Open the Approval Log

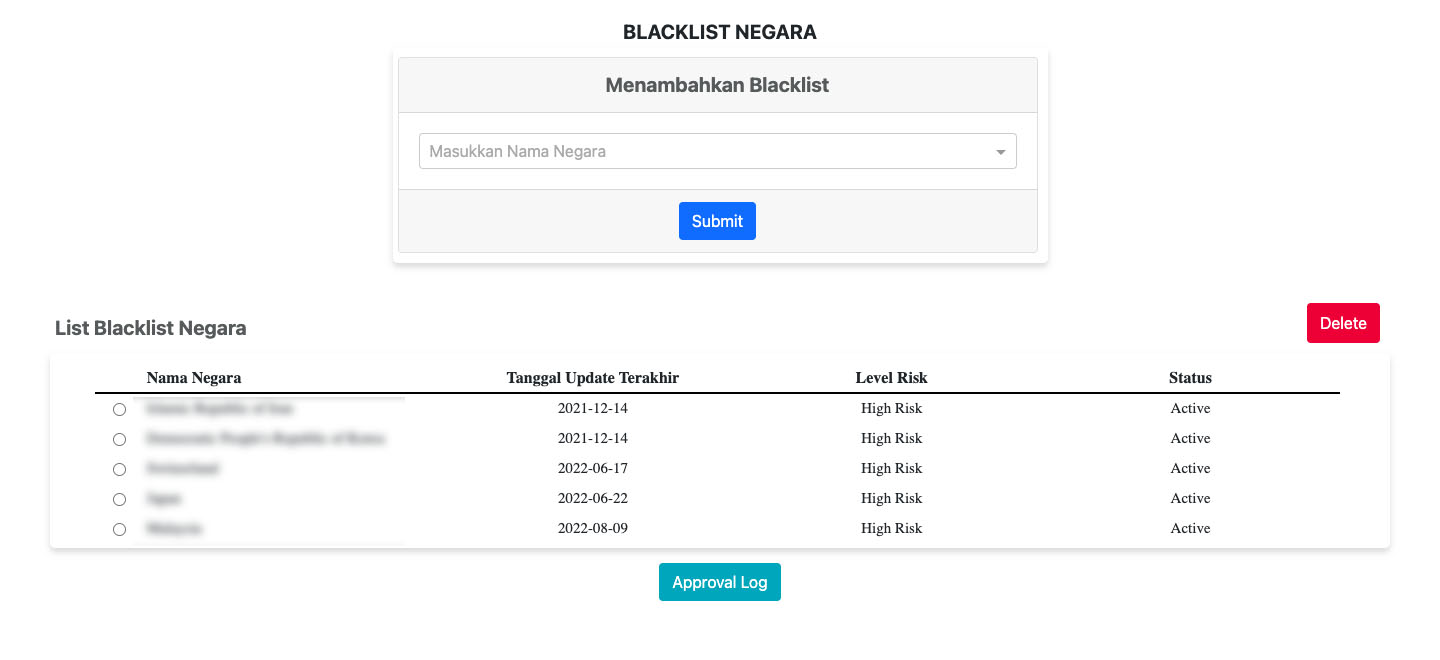(x=719, y=582)
